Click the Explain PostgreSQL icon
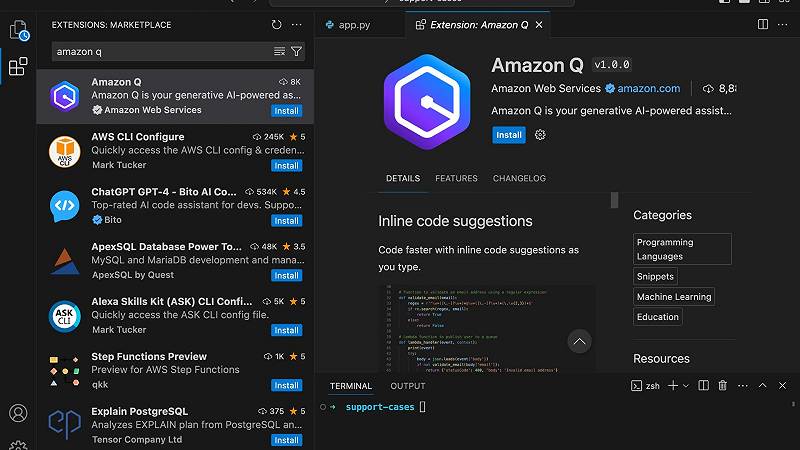 coord(65,424)
